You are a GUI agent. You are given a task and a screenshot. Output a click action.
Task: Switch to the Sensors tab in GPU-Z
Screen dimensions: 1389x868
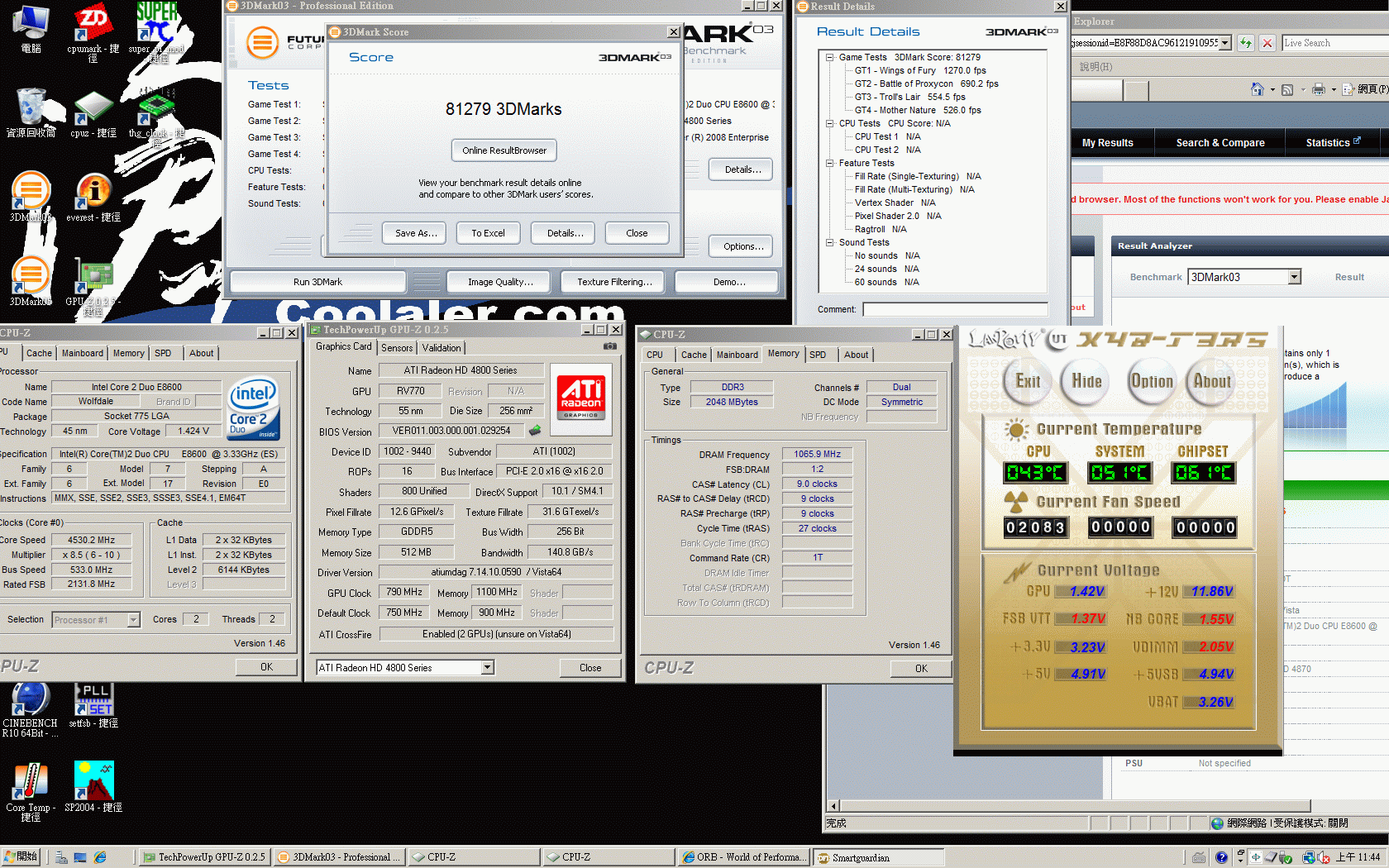pos(397,348)
